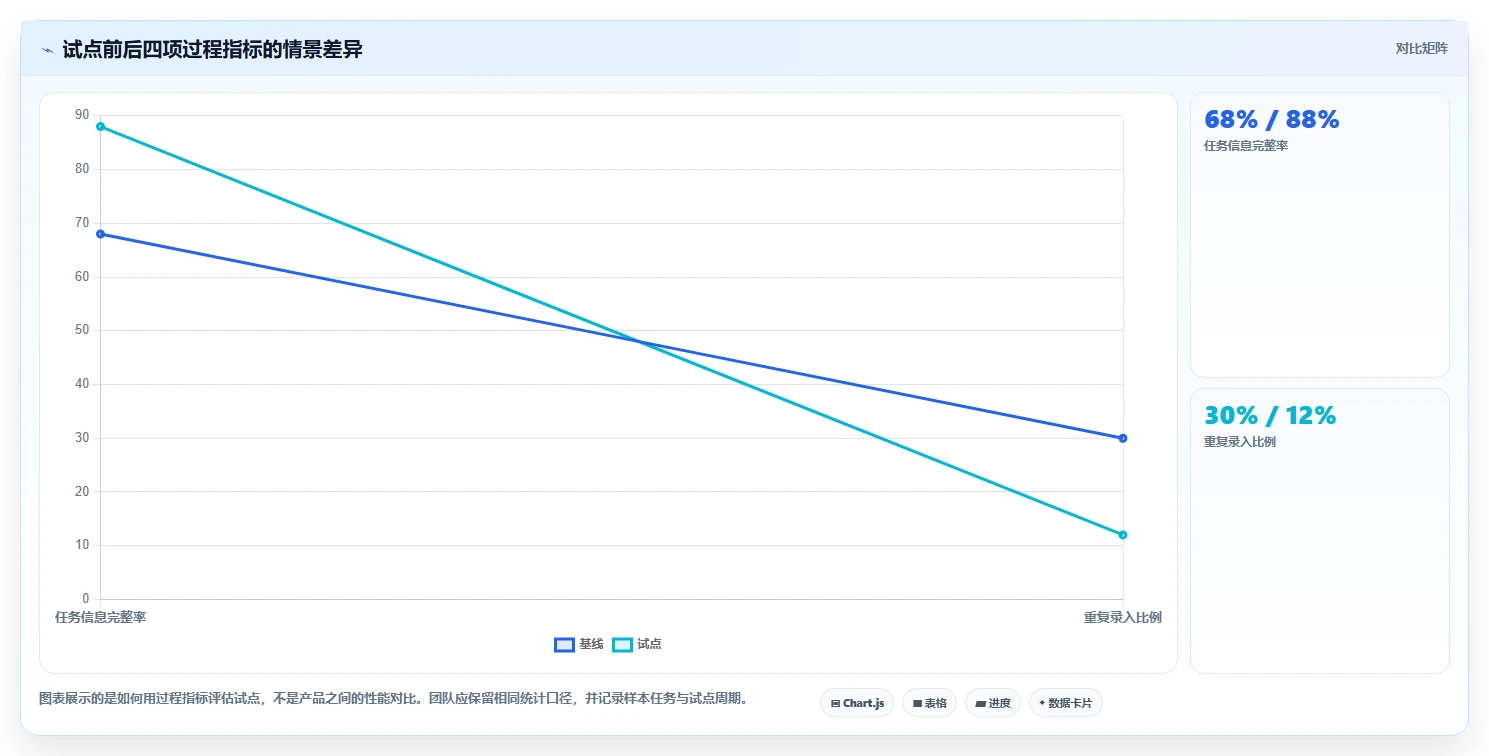Image resolution: width=1489 pixels, height=756 pixels.
Task: Click the 试点 data point at 12
Action: click(x=1123, y=535)
